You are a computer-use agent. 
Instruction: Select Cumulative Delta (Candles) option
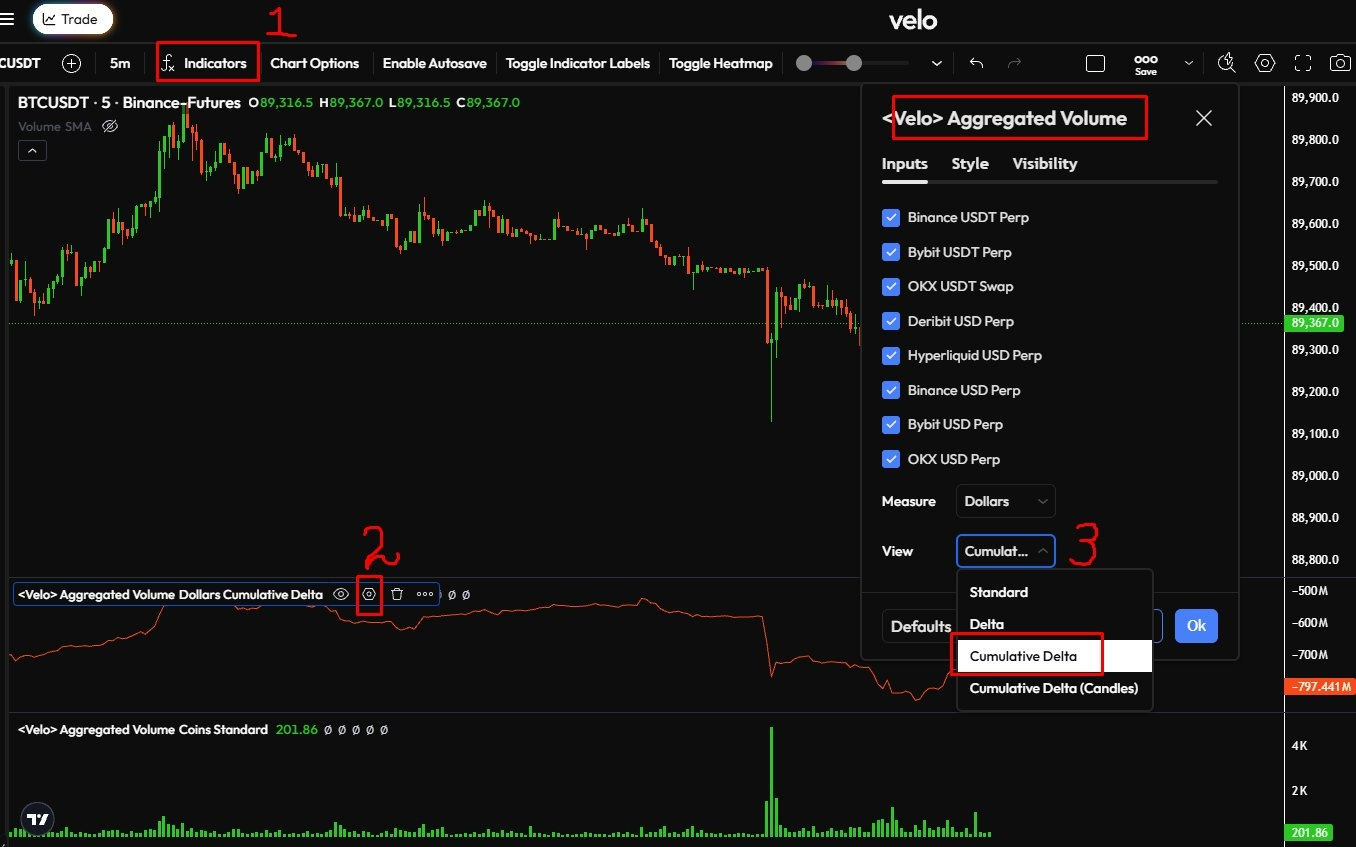pos(1055,688)
